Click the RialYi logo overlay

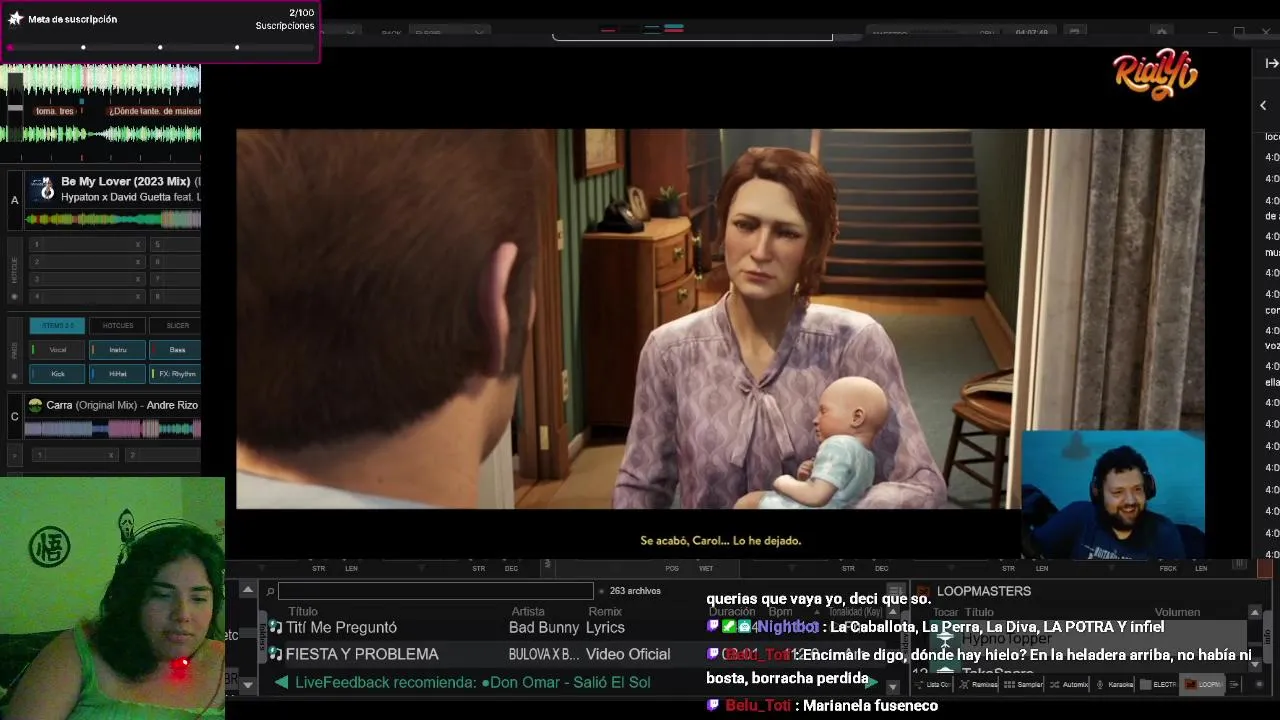pos(1155,74)
